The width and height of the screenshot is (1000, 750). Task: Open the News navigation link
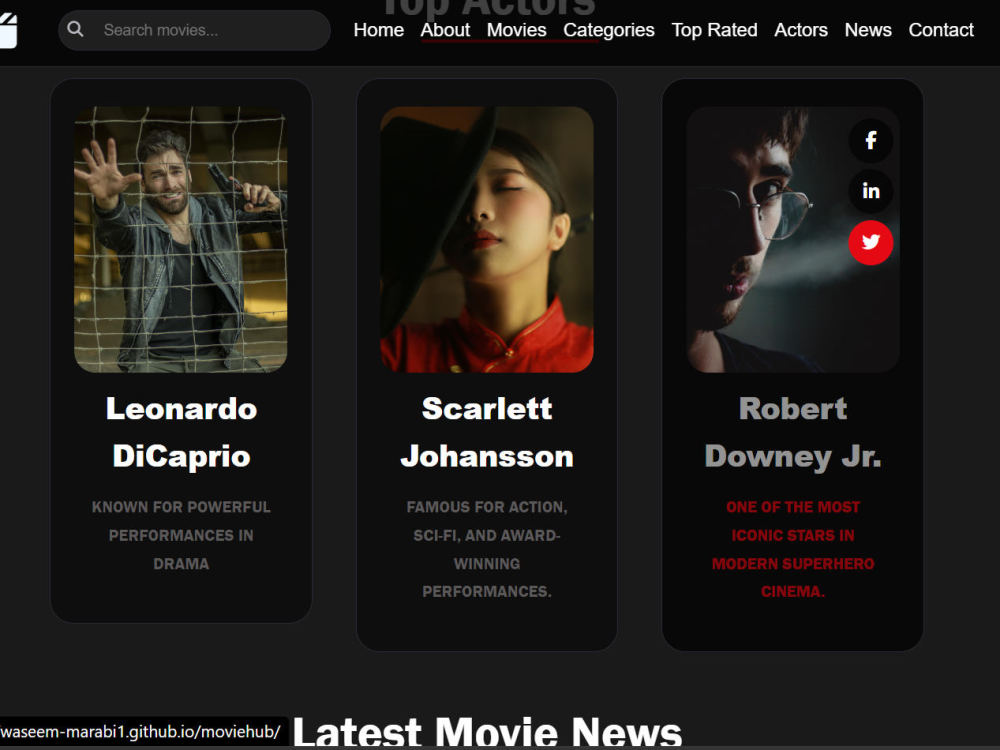867,30
